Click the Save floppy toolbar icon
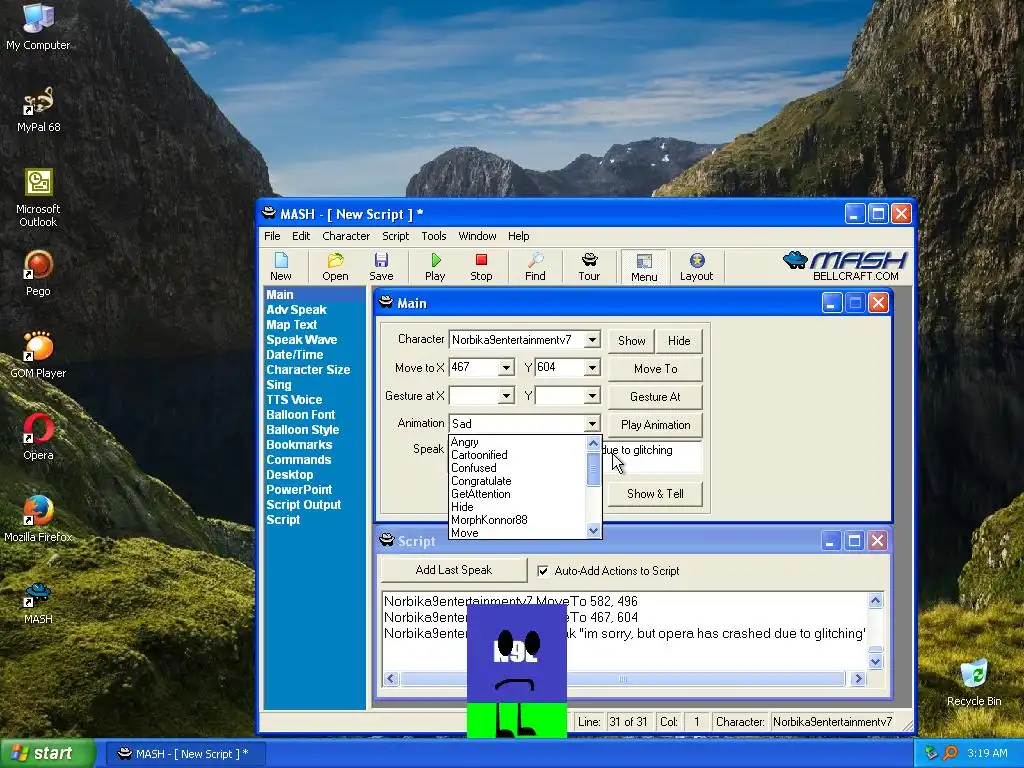The width and height of the screenshot is (1024, 768). (x=381, y=266)
